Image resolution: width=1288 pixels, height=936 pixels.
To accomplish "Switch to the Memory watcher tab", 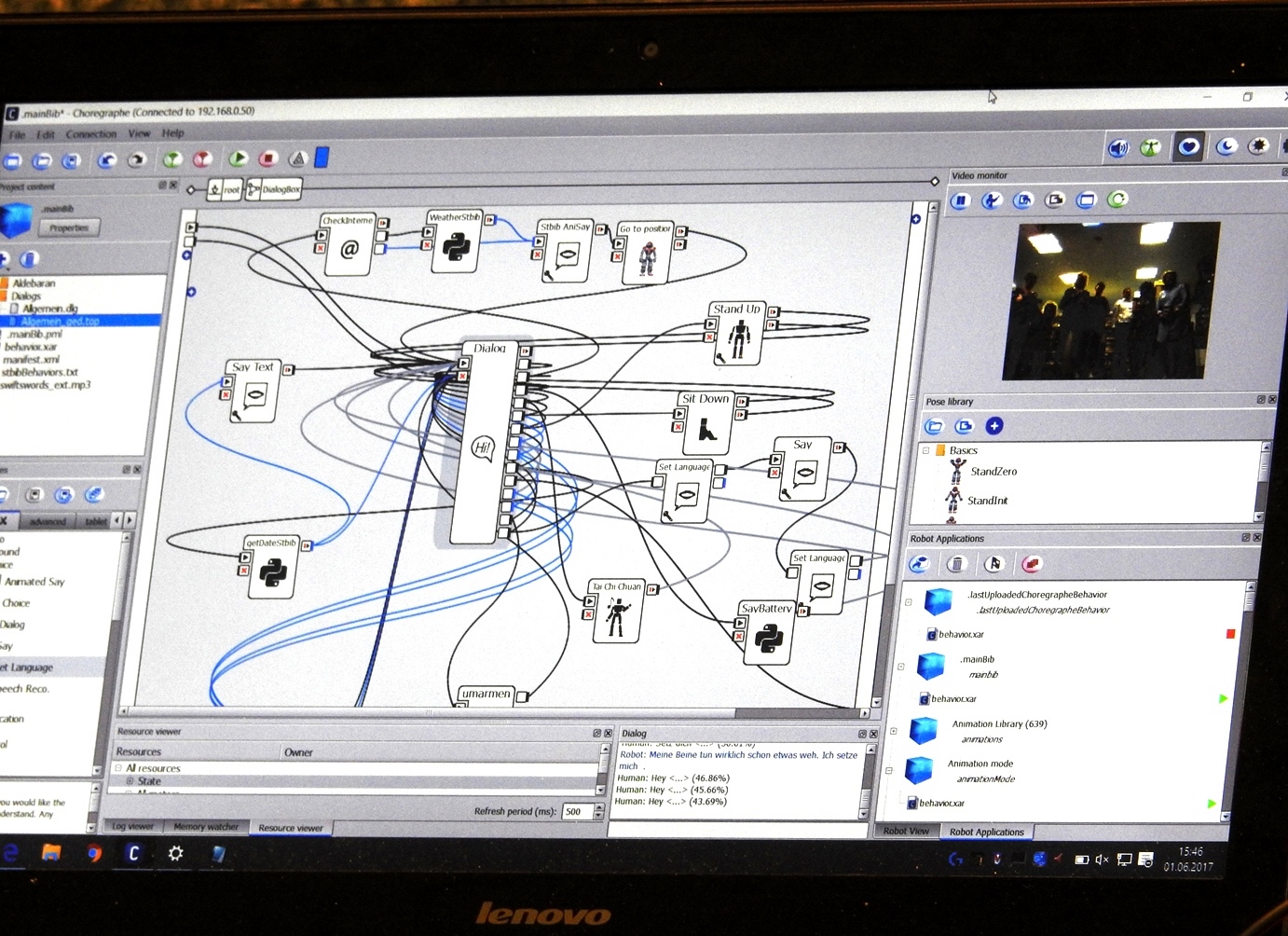I will click(206, 827).
